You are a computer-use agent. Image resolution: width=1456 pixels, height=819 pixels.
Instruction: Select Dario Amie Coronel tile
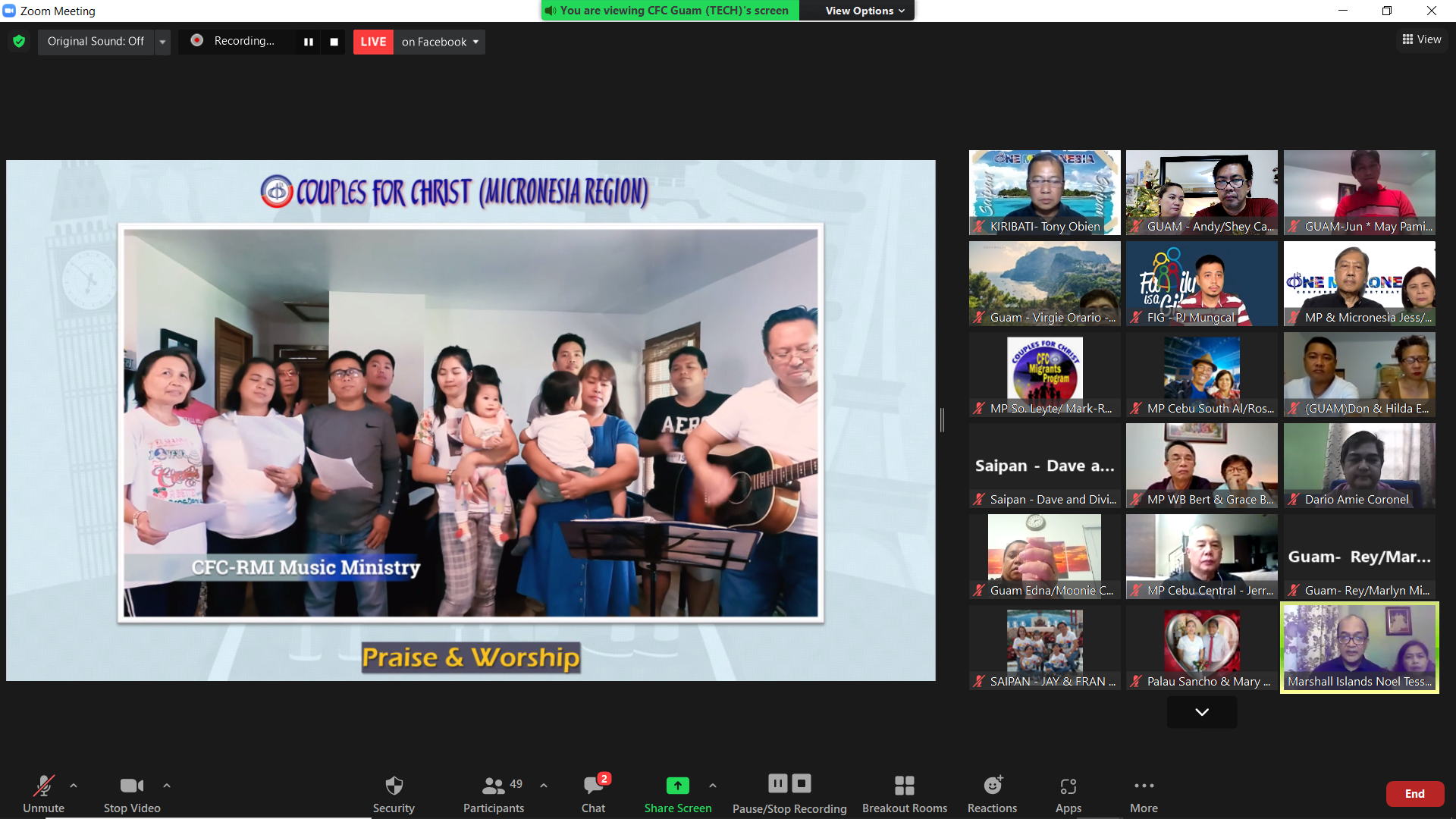(x=1360, y=466)
